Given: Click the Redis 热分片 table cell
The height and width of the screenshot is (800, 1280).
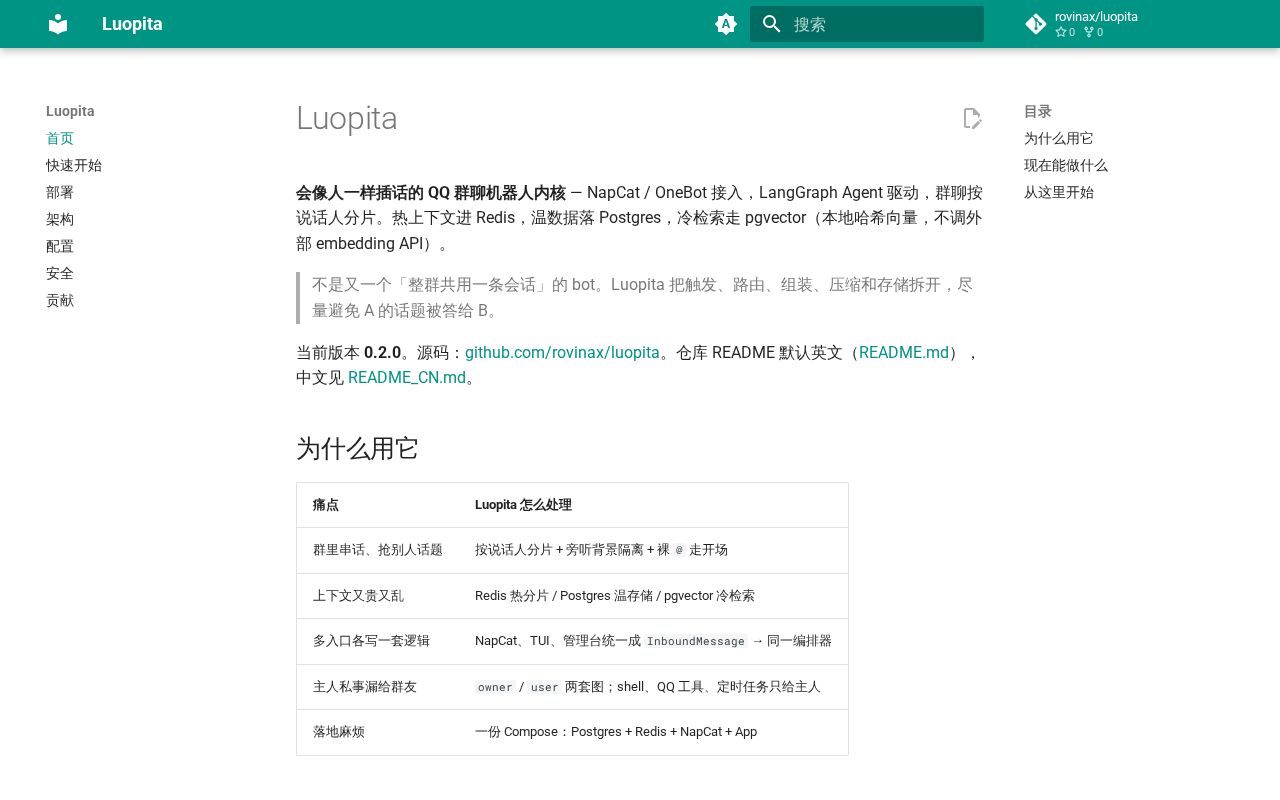Looking at the screenshot, I should pyautogui.click(x=653, y=596).
